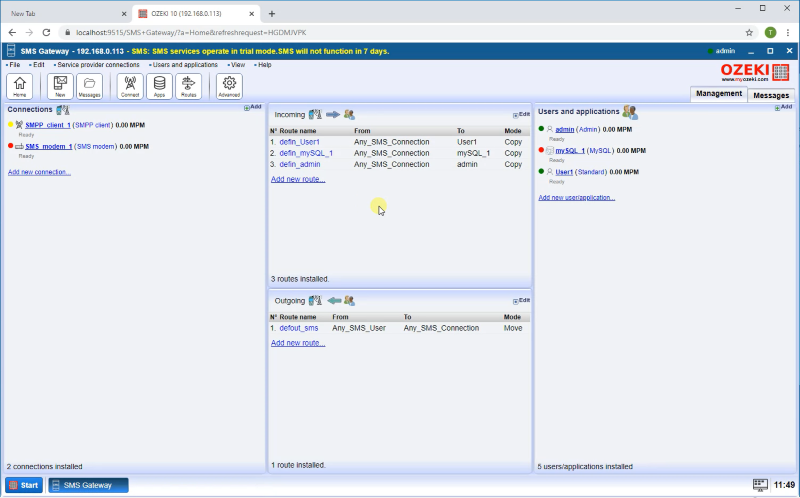Click Add in Users and applications panel
Screen dimensions: 800x498
point(784,107)
